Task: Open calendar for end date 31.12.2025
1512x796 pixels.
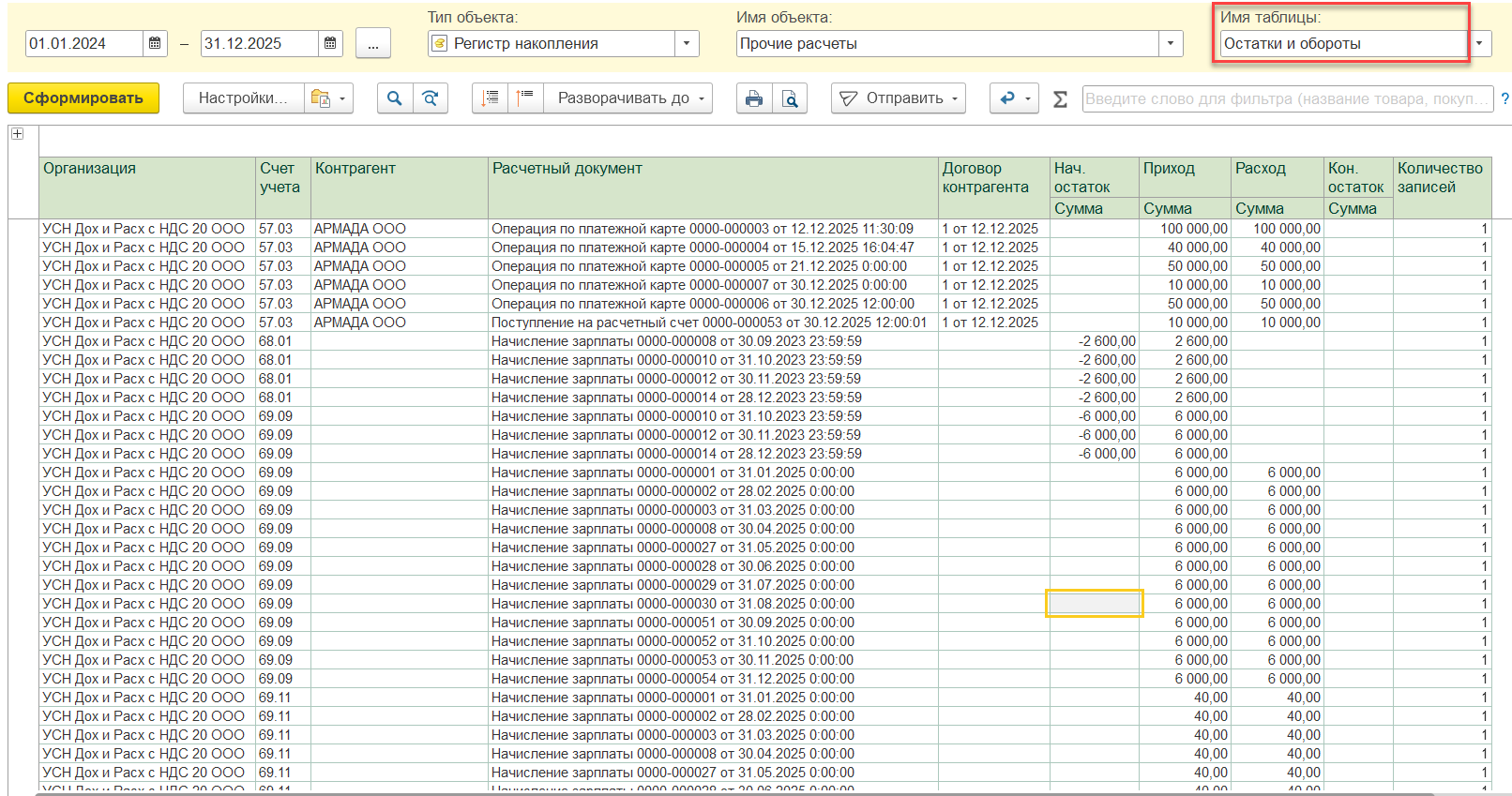Action: [330, 44]
